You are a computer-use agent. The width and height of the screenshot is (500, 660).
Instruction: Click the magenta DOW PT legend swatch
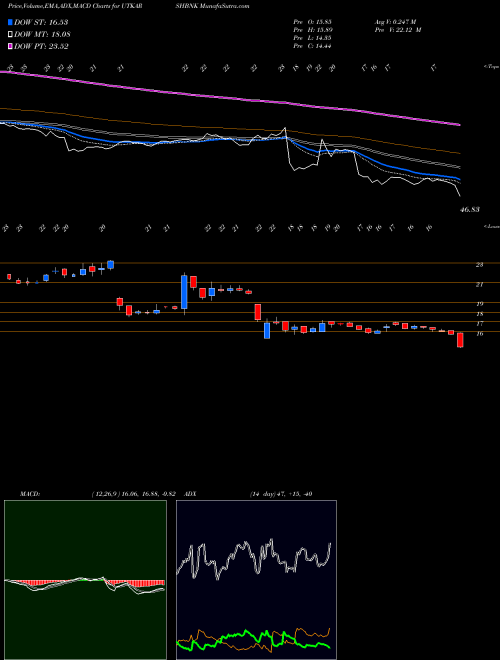(x=10, y=46)
